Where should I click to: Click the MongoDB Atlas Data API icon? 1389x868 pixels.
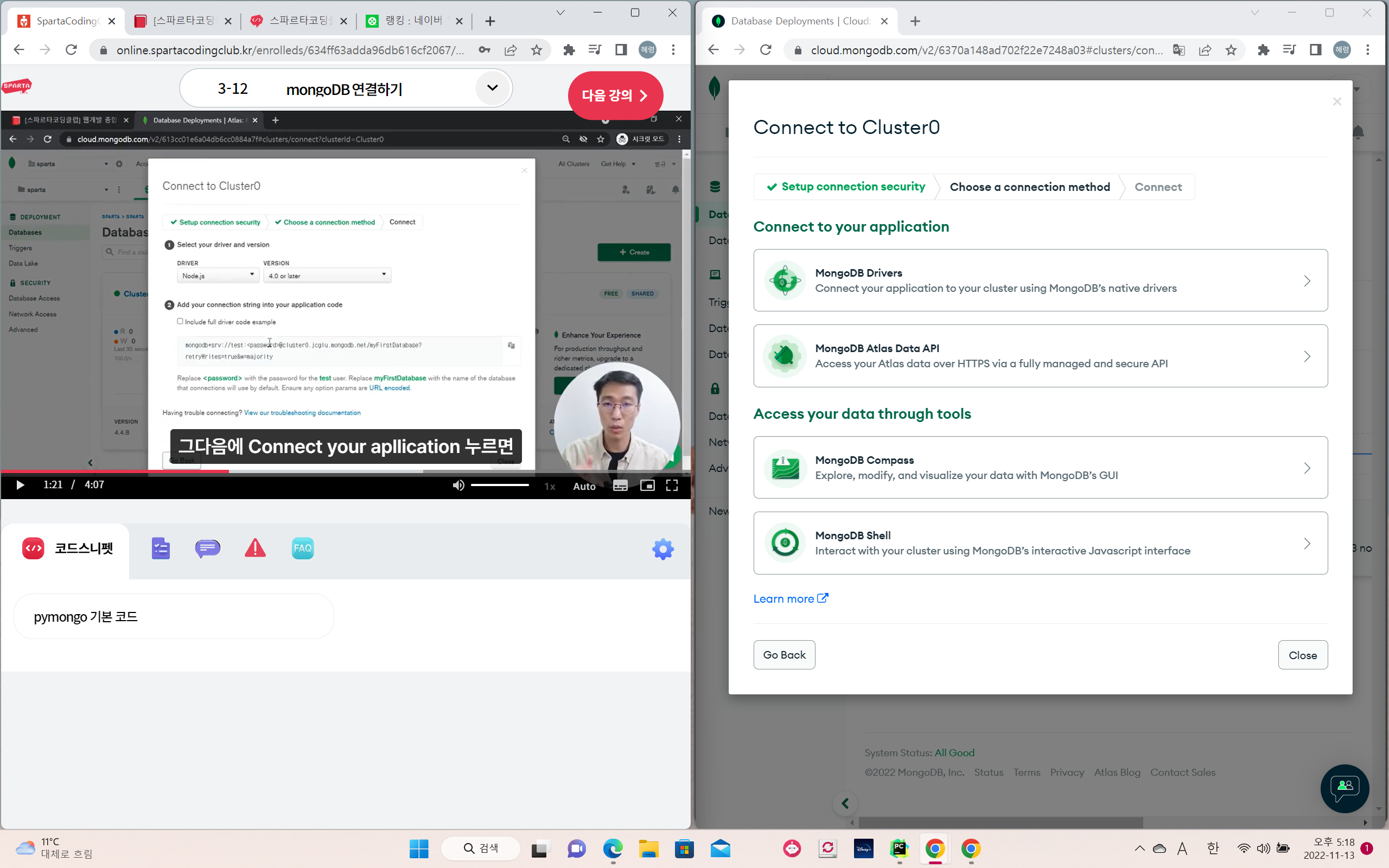(x=785, y=356)
